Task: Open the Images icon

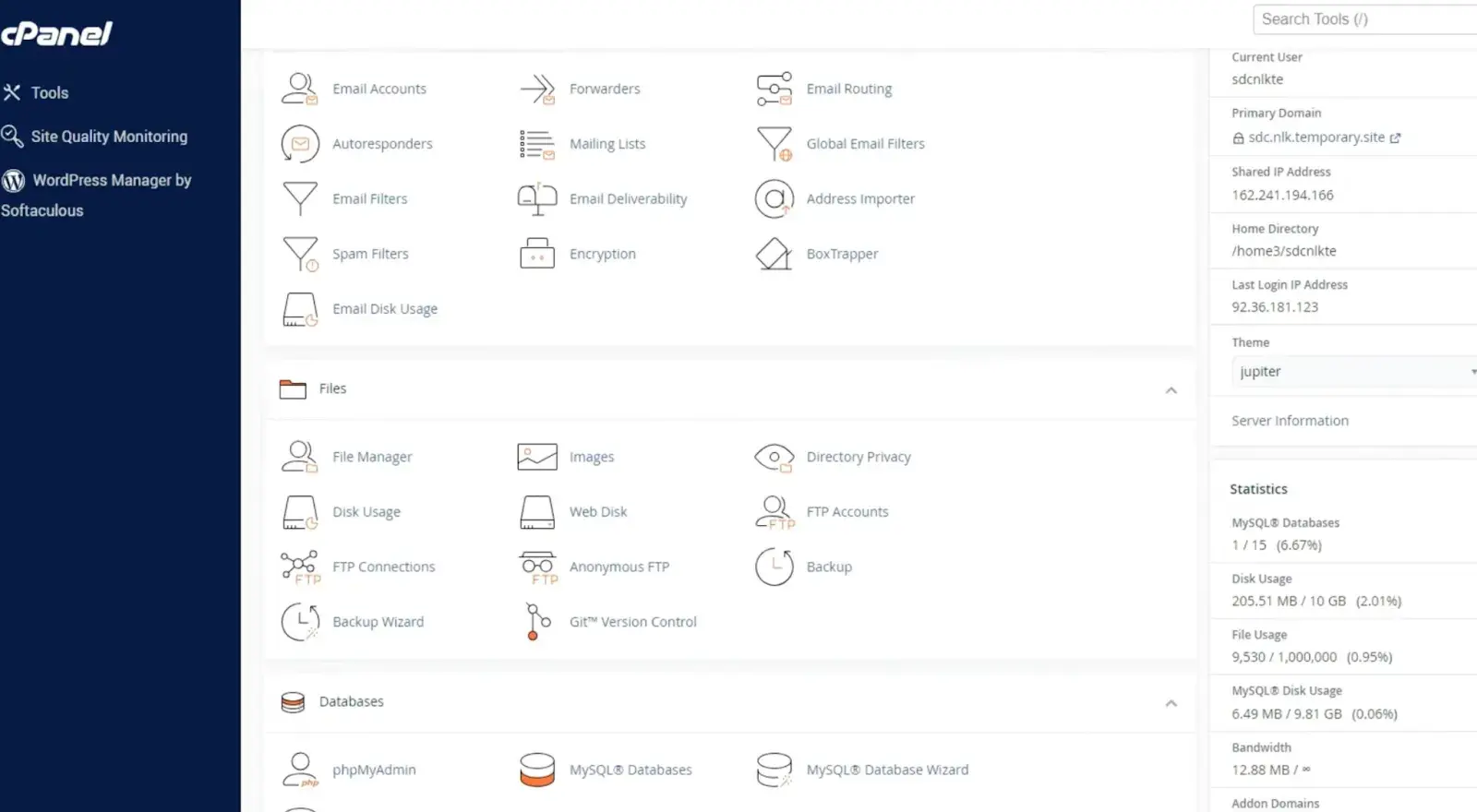Action: [x=537, y=457]
